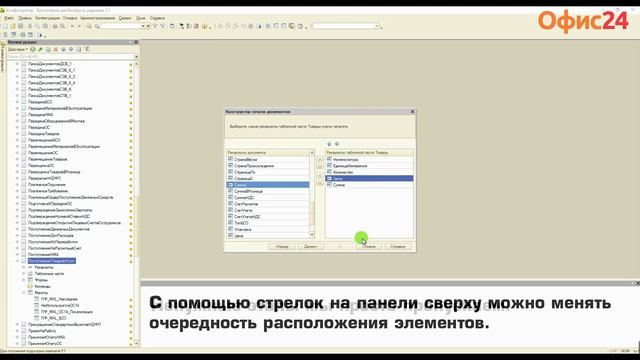The height and width of the screenshot is (360, 640).
Task: Click the pencil Edit icon in configuration toolbar
Action: tap(40, 49)
